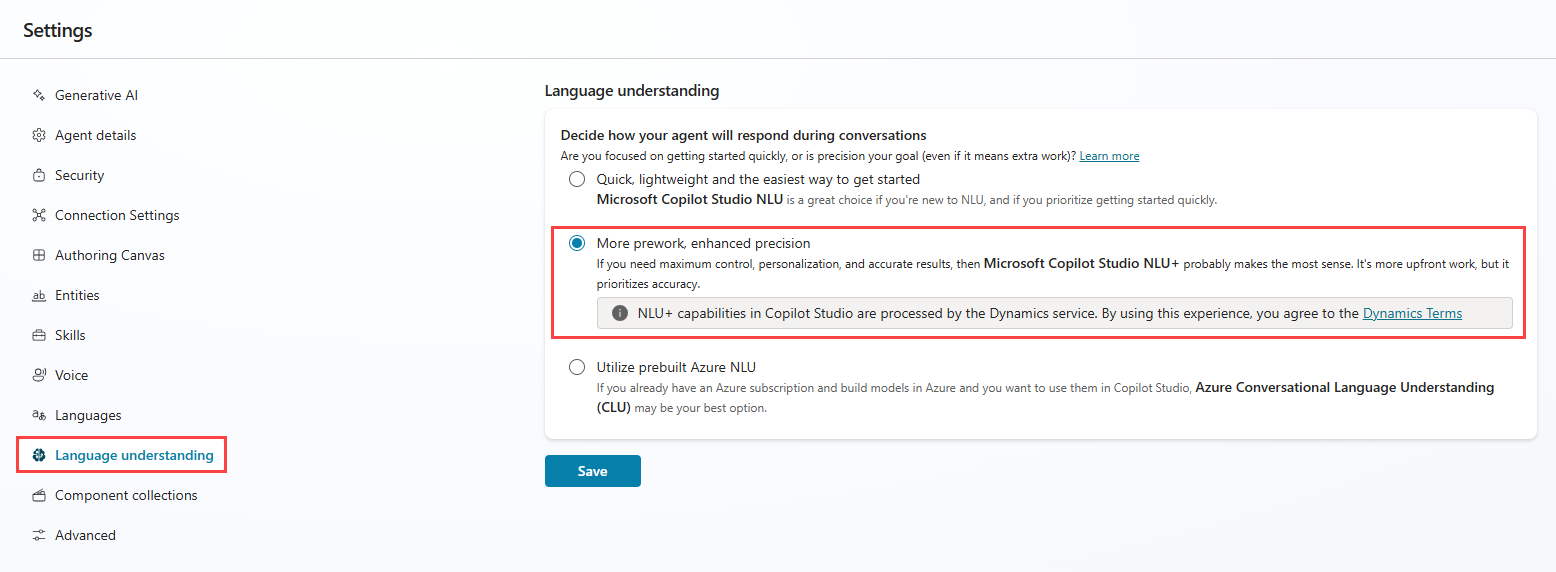Click the Component collections icon
Viewport: 1556px width, 572px height.
click(x=39, y=495)
